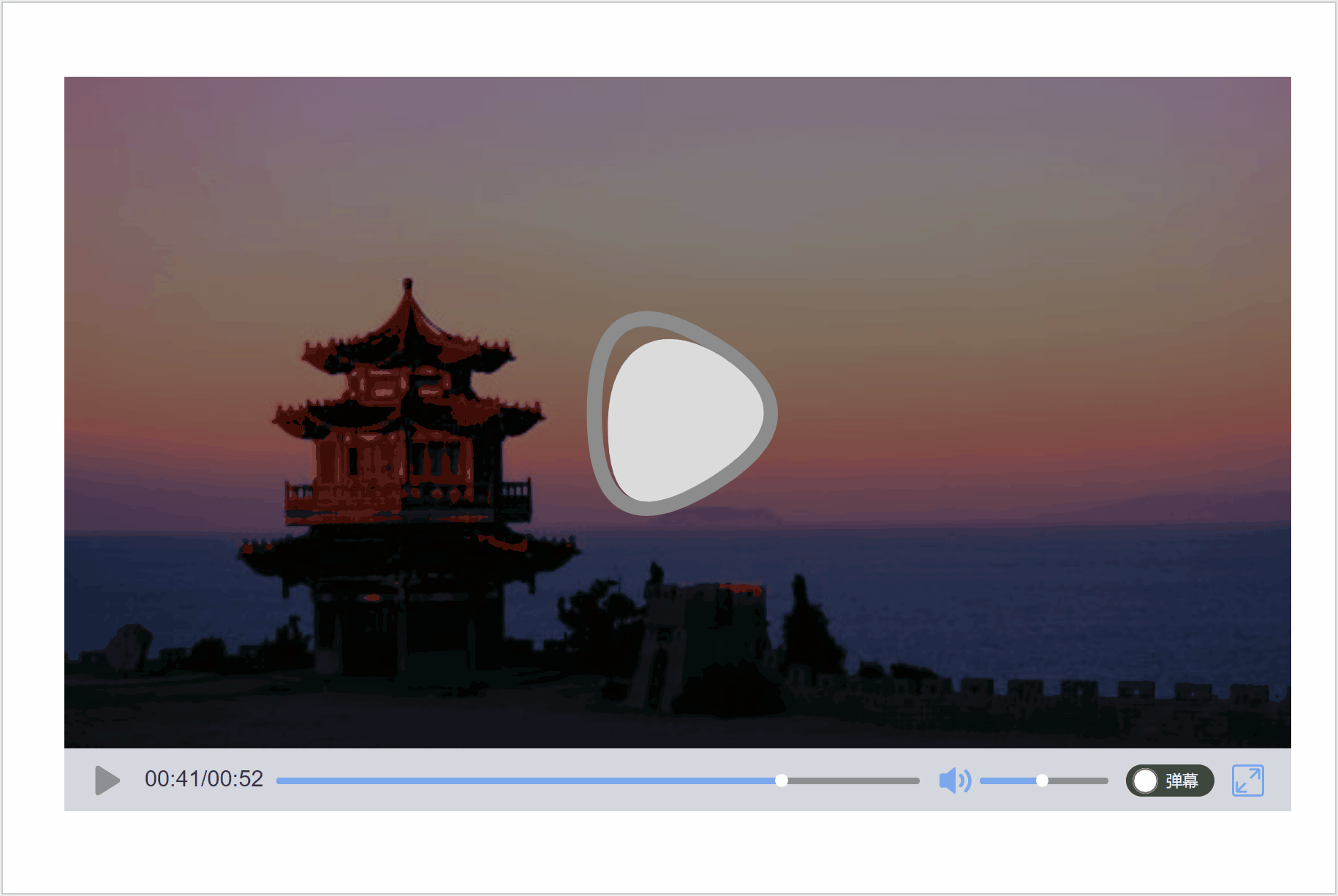Click the large center play button
This screenshot has height=896, width=1338.
pos(682,414)
